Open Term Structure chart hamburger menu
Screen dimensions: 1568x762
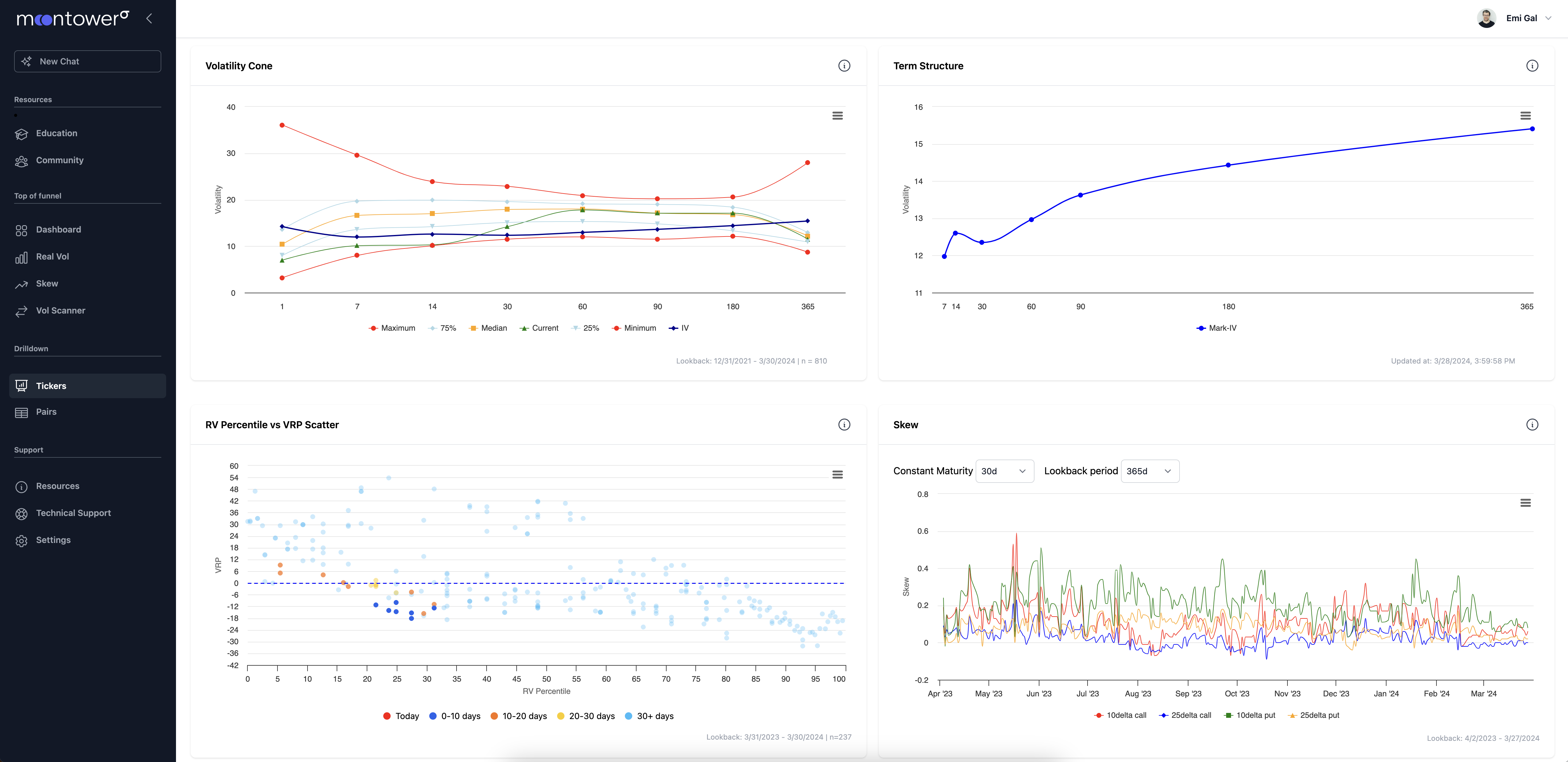pyautogui.click(x=1525, y=116)
